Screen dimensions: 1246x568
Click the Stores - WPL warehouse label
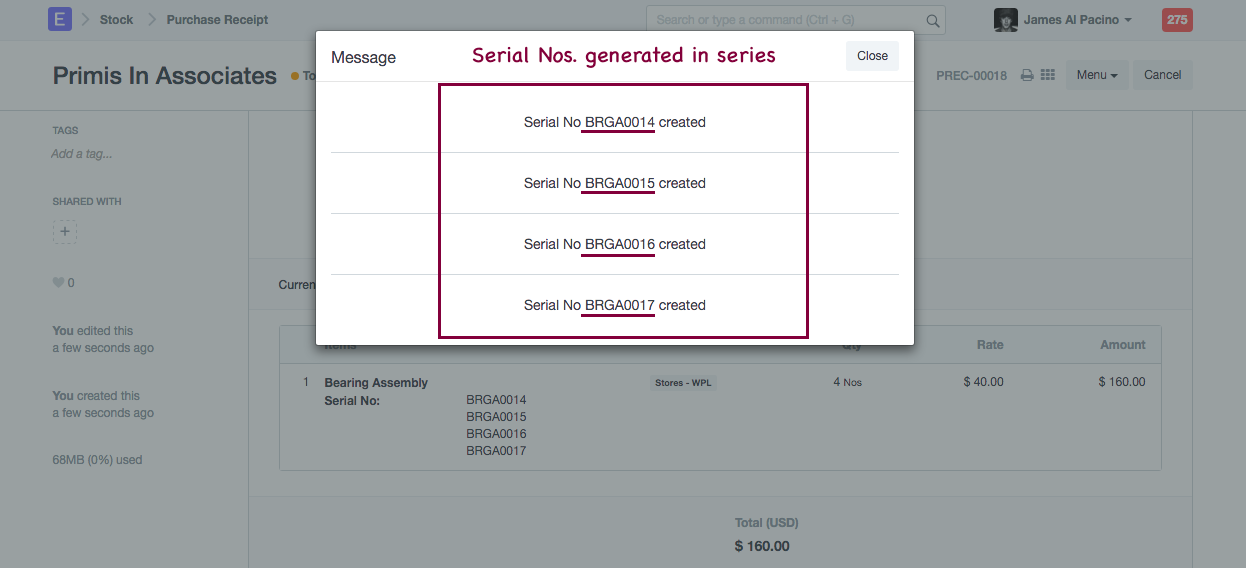[x=684, y=383]
